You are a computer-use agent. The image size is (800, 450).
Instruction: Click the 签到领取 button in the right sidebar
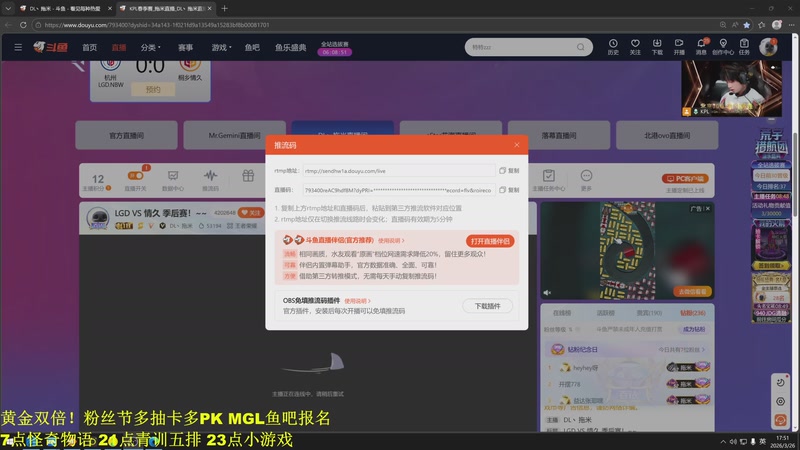pyautogui.click(x=770, y=266)
